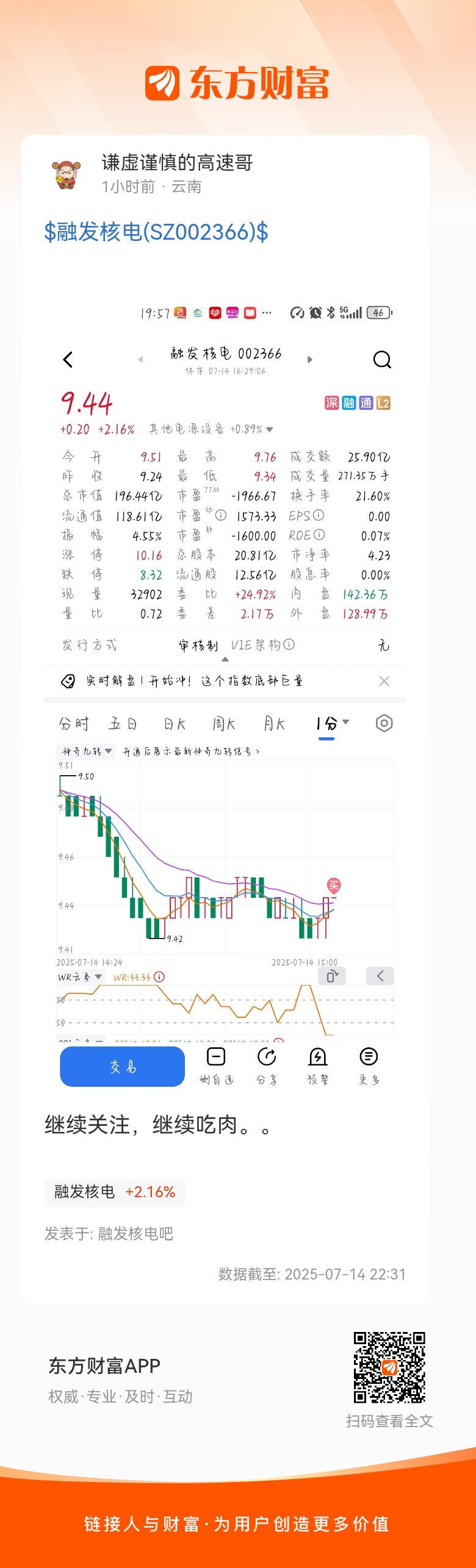This screenshot has width=476, height=1568.
Task: Tap the current price 9.44
Action: pos(87,403)
